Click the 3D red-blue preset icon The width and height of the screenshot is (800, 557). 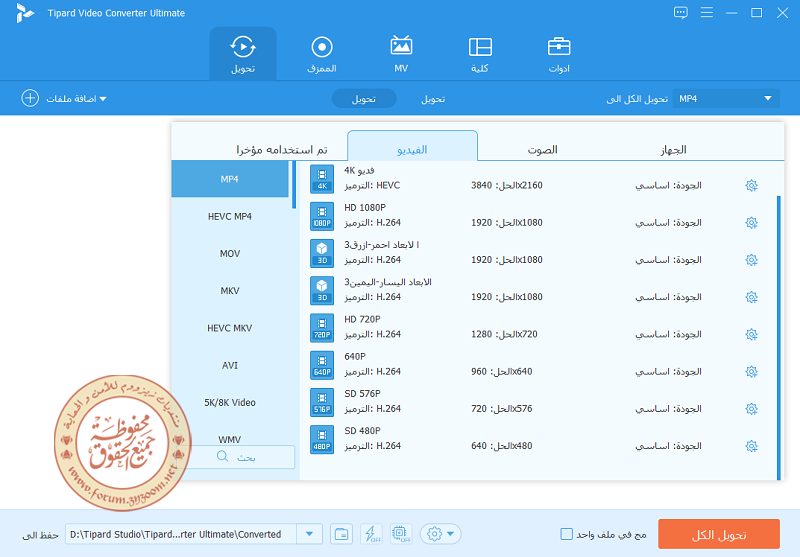pos(322,254)
